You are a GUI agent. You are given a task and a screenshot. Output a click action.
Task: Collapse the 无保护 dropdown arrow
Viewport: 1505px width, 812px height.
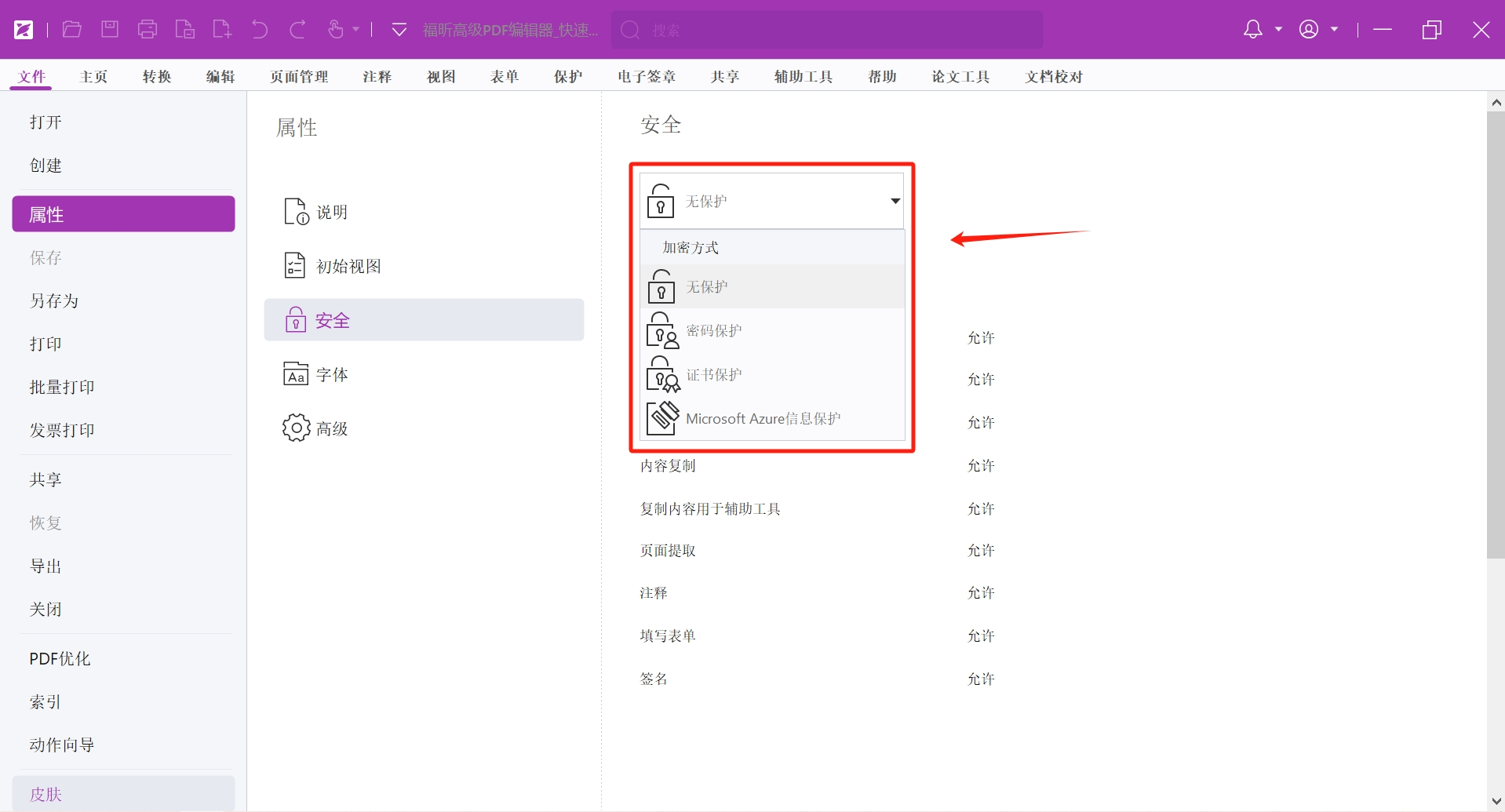tap(895, 201)
